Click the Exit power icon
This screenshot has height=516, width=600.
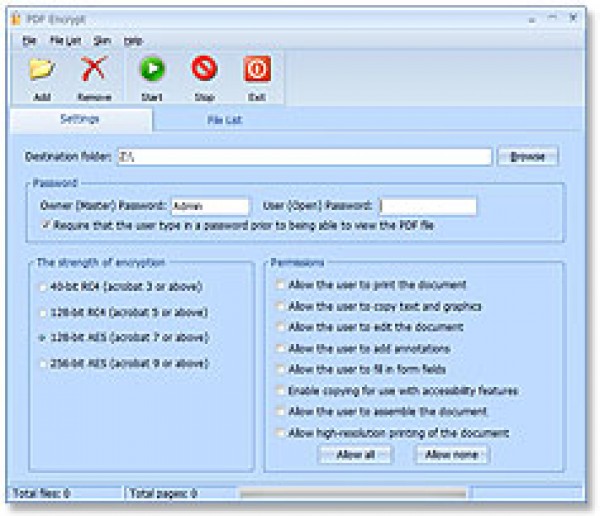click(x=257, y=71)
